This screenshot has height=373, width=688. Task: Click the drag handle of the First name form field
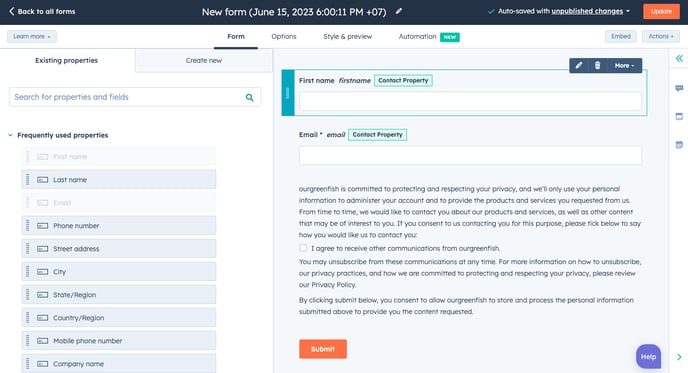(288, 93)
